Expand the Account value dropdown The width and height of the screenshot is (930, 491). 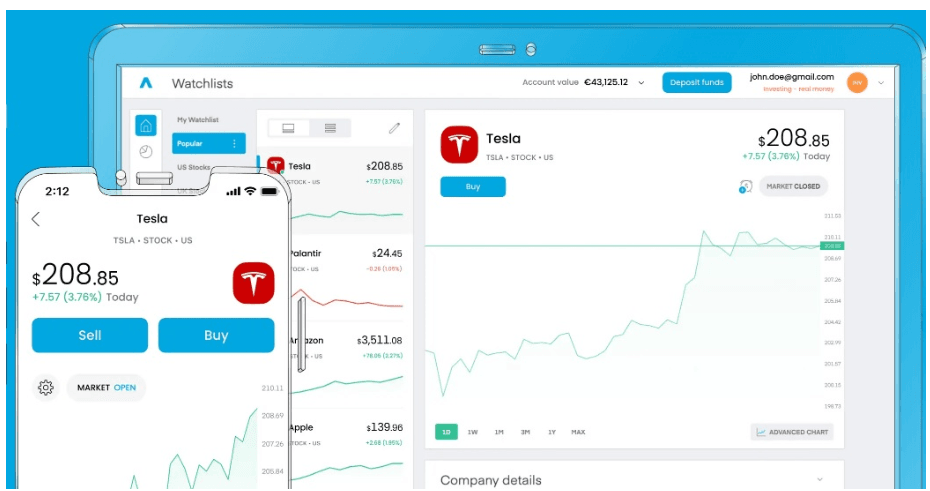point(641,83)
